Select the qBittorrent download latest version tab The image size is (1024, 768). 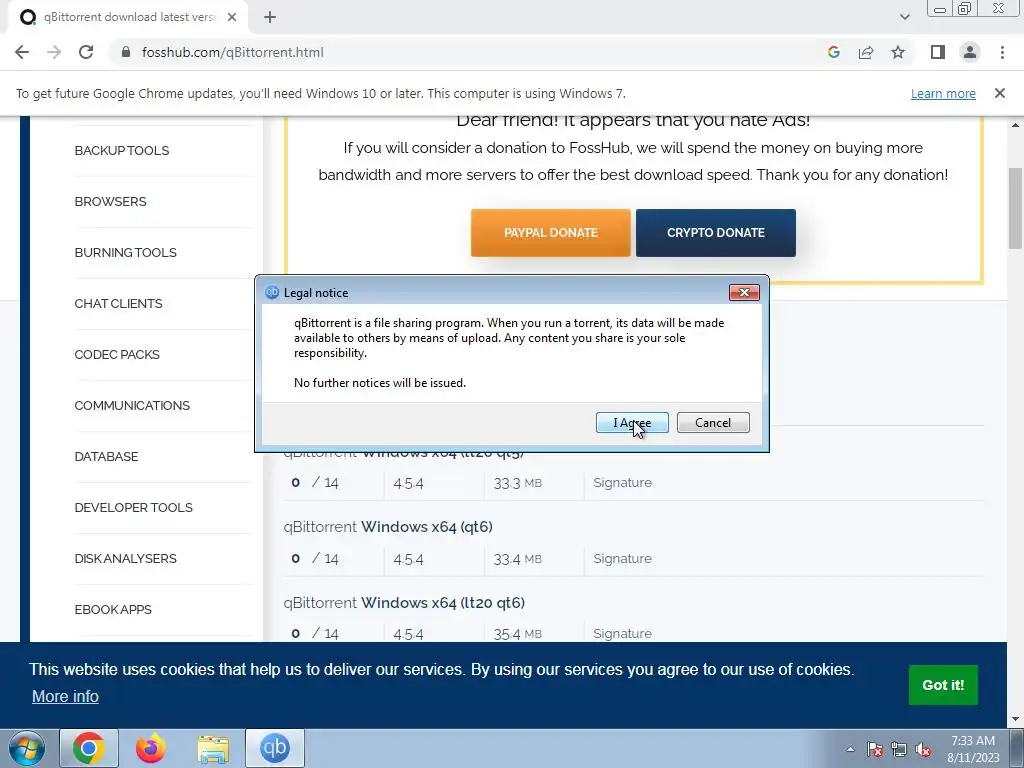127,17
